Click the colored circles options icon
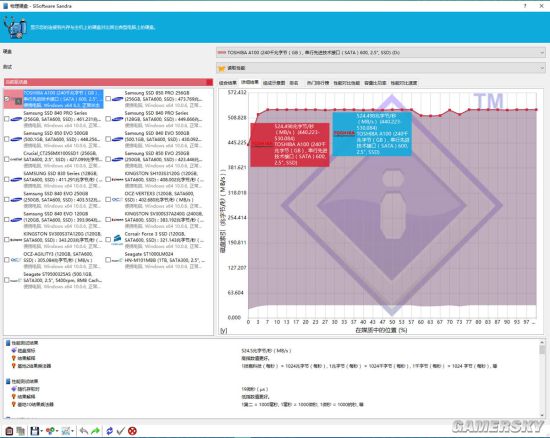 [50, 431]
